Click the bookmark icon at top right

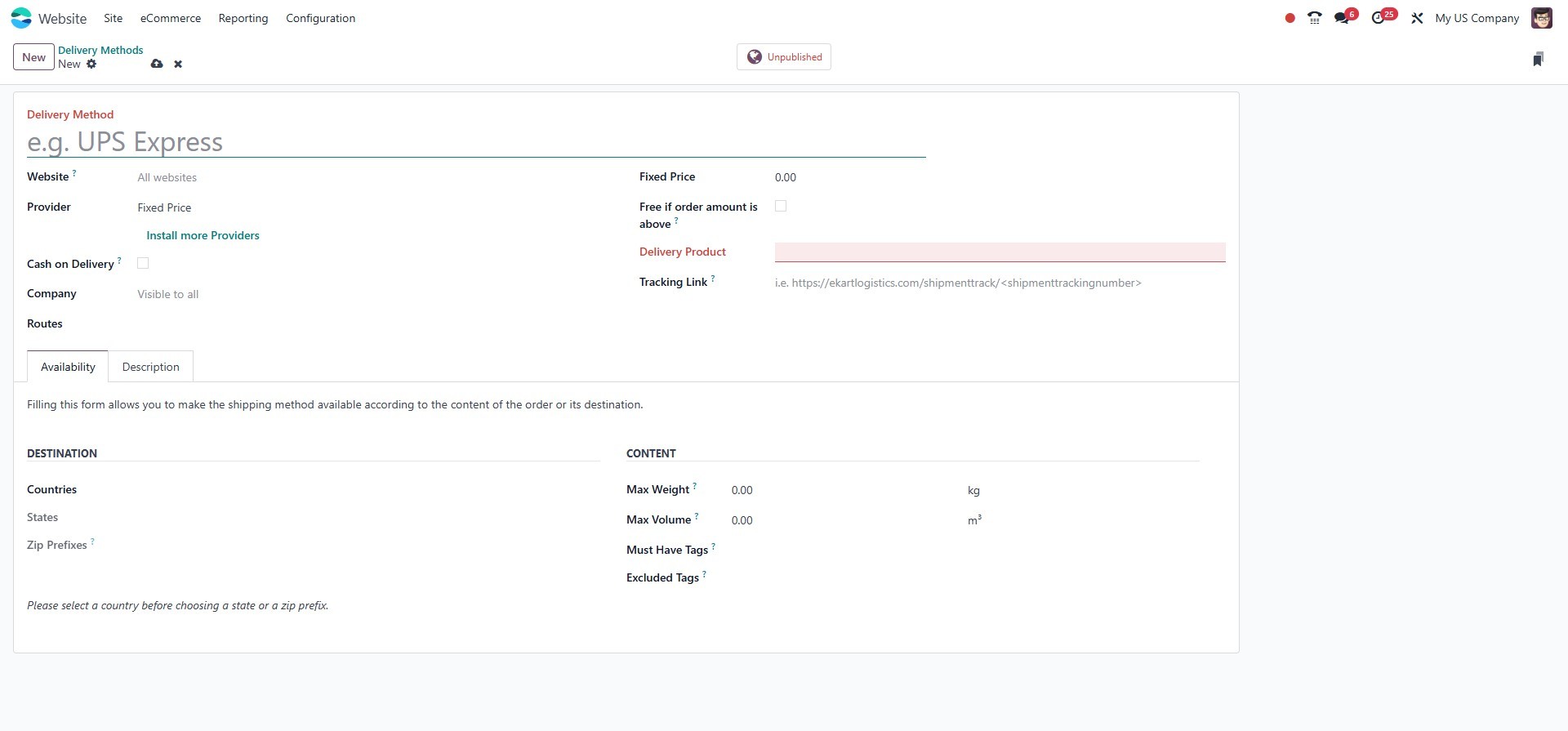click(1538, 59)
